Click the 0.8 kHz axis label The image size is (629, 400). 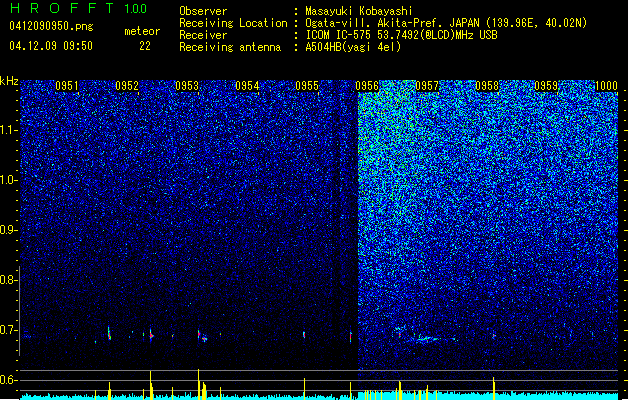9,280
